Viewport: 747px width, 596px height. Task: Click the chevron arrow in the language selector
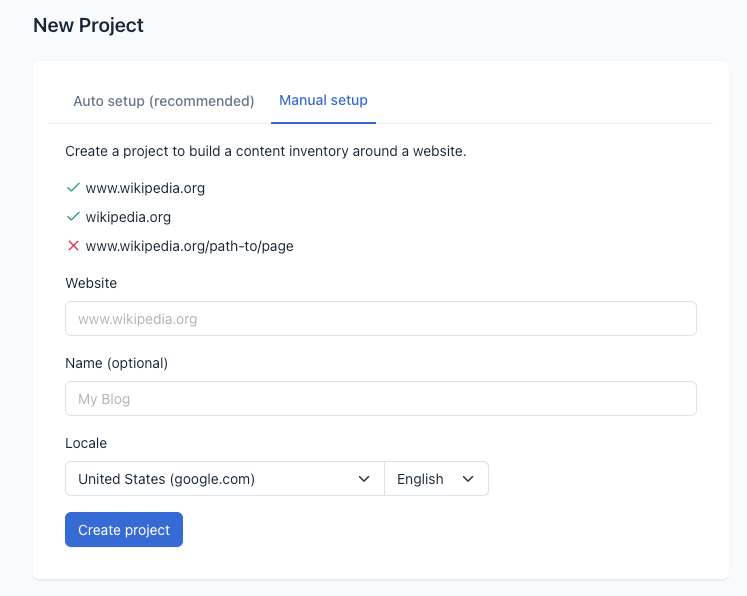[468, 479]
